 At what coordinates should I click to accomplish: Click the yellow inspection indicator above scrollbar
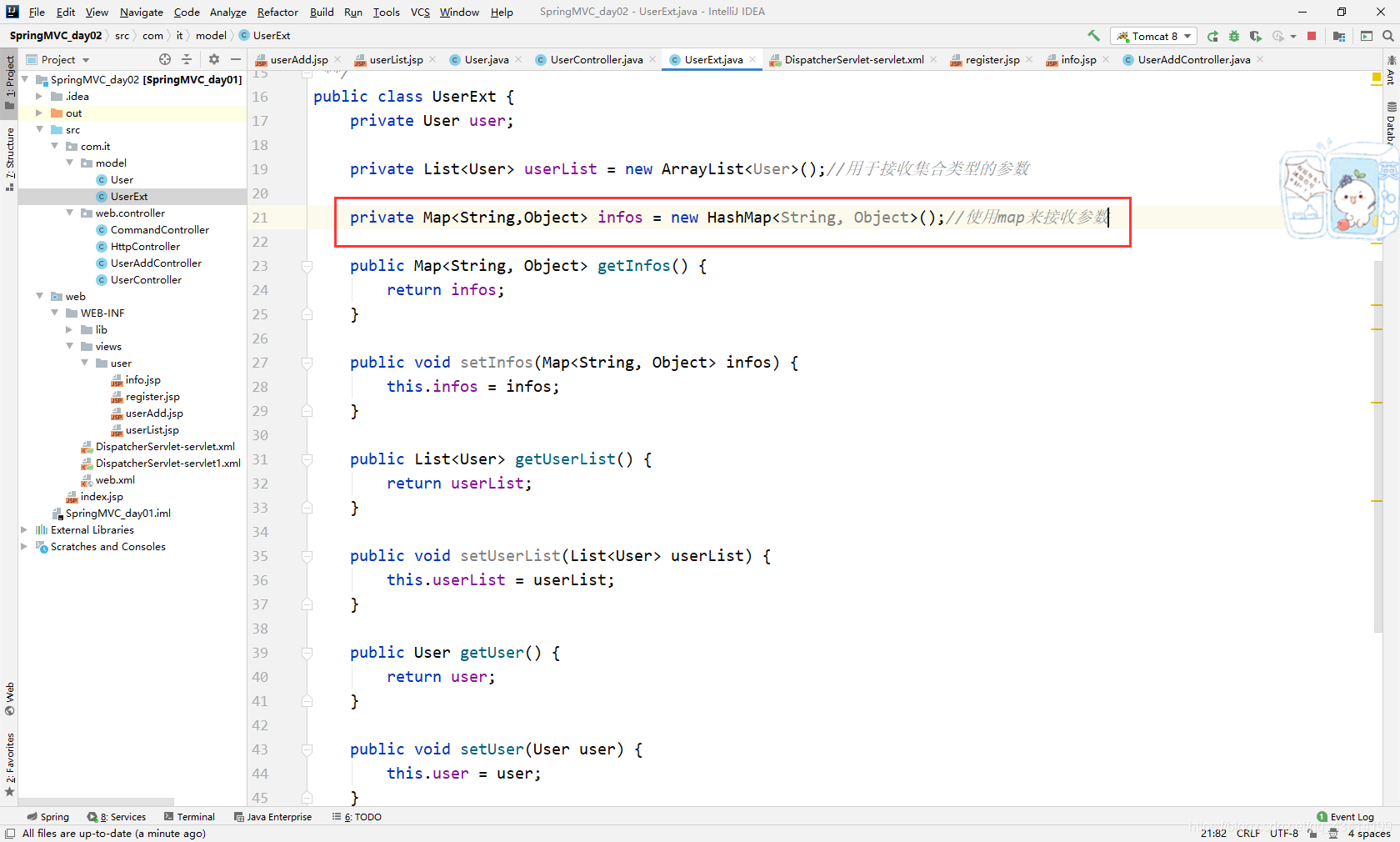tap(1376, 78)
